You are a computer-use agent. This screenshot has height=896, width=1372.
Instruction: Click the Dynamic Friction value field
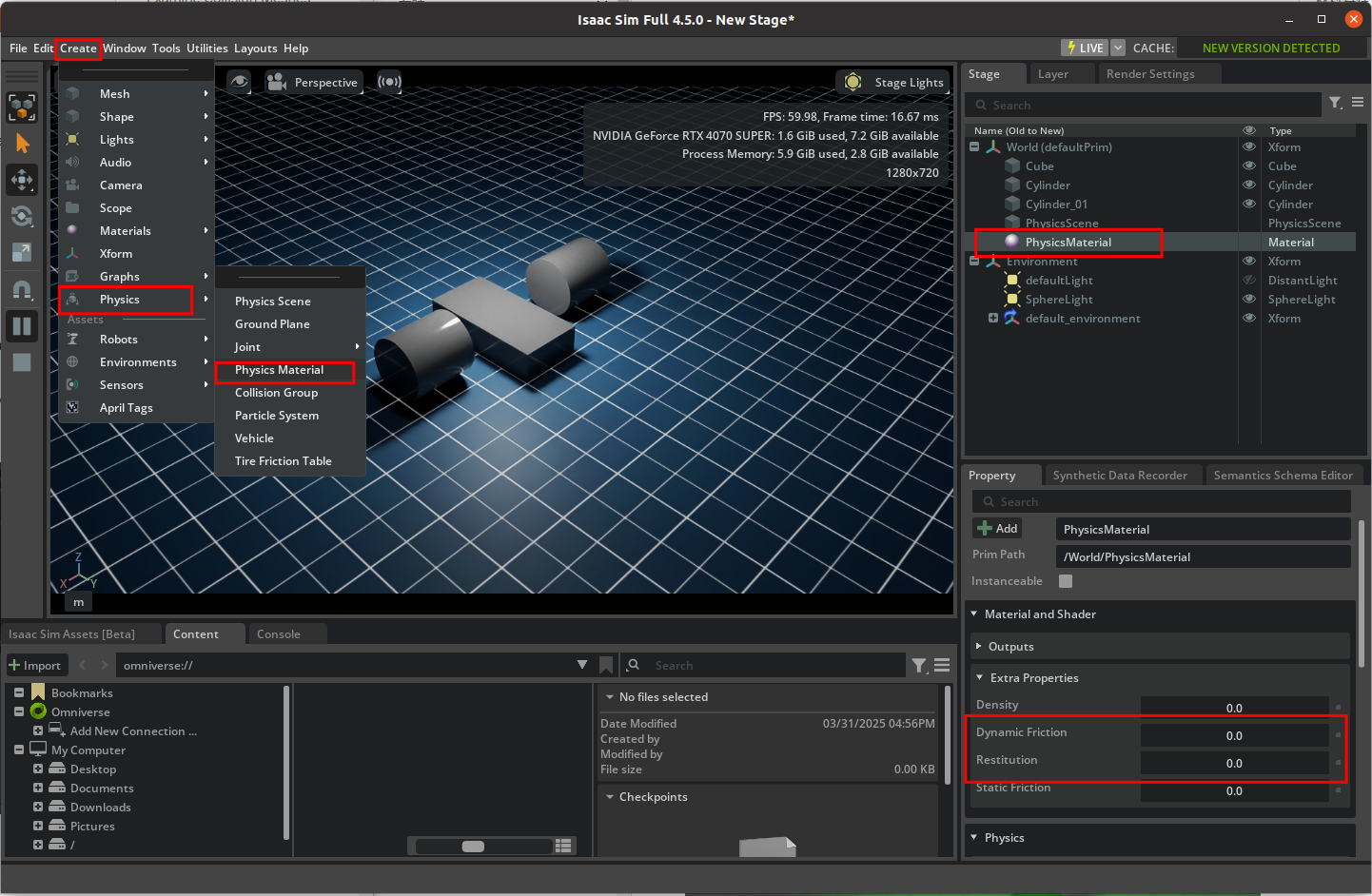point(1234,735)
